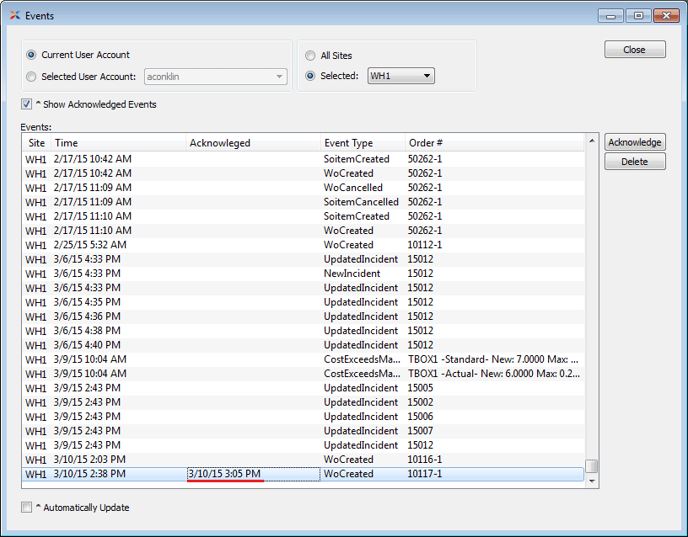Enable the Automatically Update checkbox
Image resolution: width=688 pixels, height=537 pixels.
pyautogui.click(x=27, y=508)
